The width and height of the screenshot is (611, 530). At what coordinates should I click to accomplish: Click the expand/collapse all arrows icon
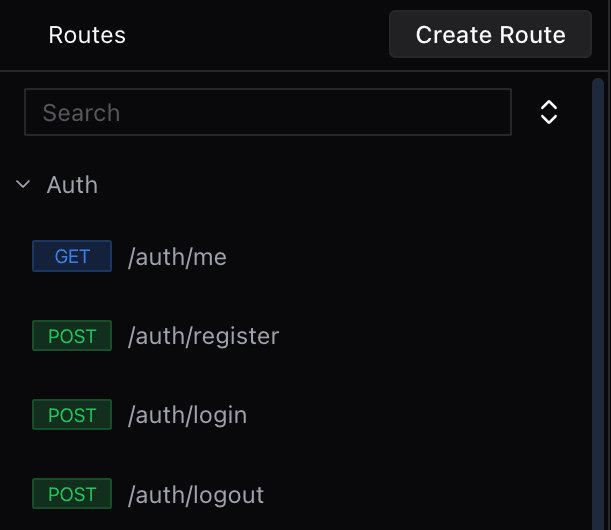(x=548, y=112)
